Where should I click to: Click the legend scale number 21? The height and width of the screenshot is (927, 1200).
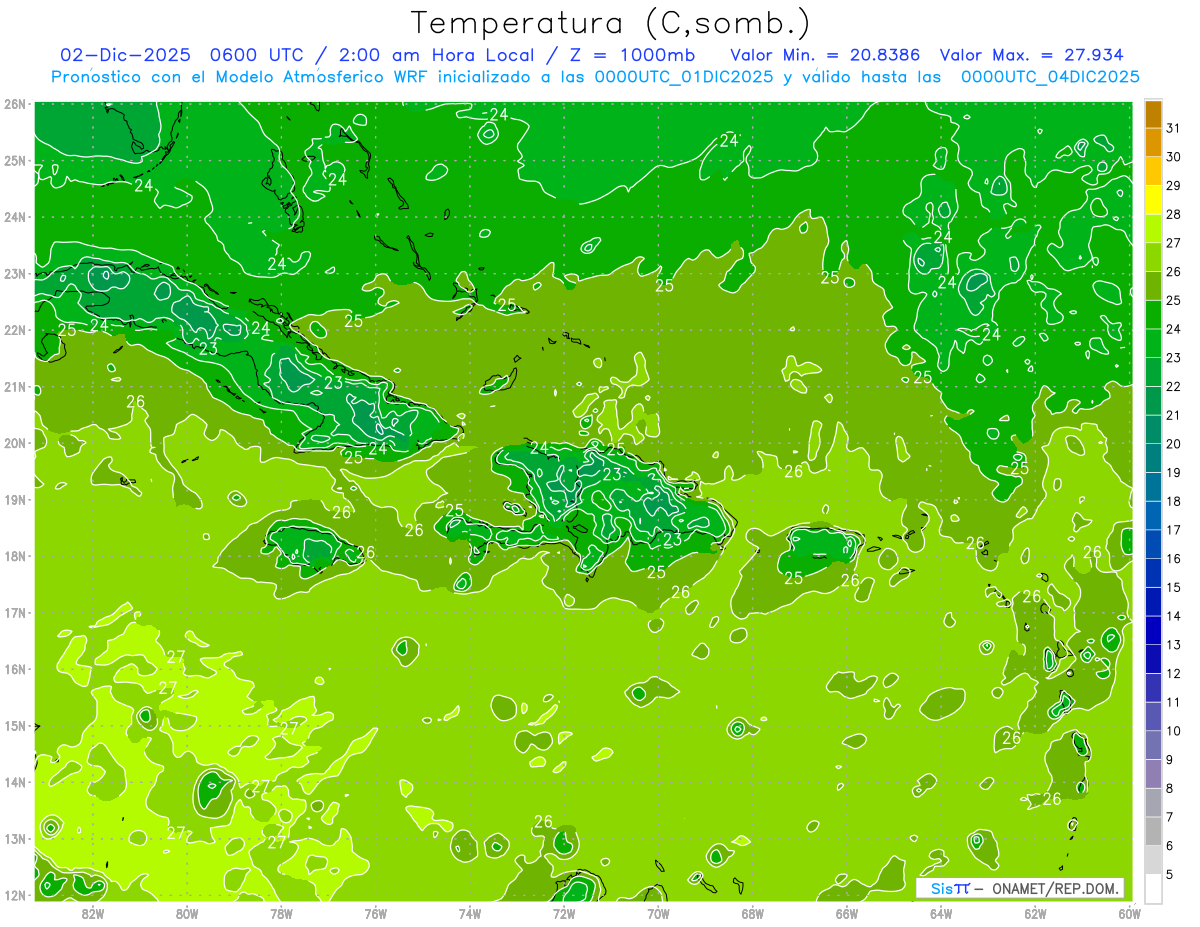pyautogui.click(x=1173, y=415)
